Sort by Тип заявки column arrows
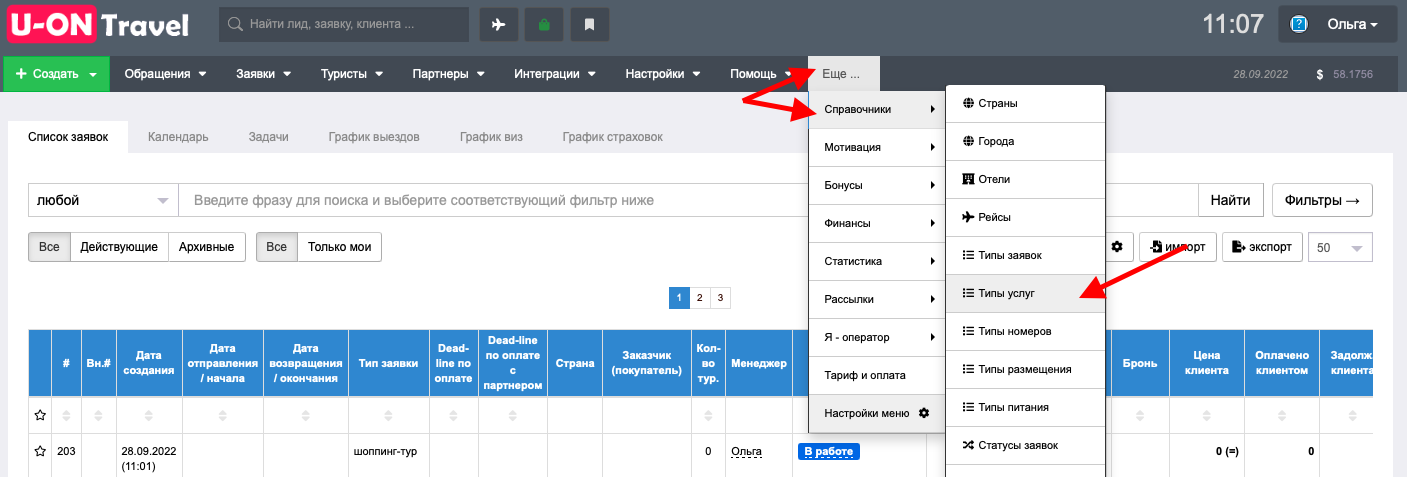This screenshot has width=1407, height=477. click(x=387, y=414)
